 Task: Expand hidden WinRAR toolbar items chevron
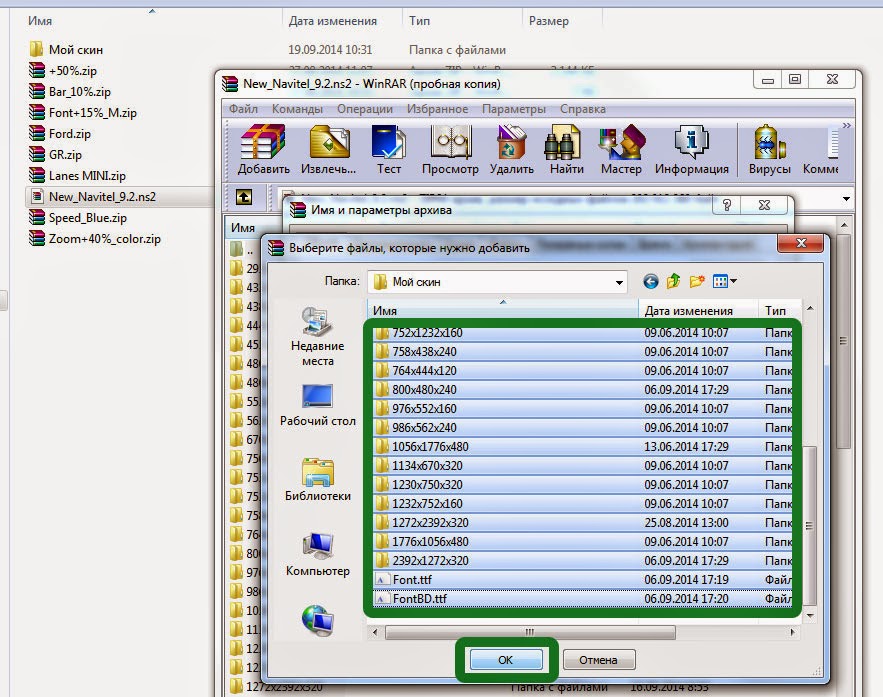(x=846, y=125)
